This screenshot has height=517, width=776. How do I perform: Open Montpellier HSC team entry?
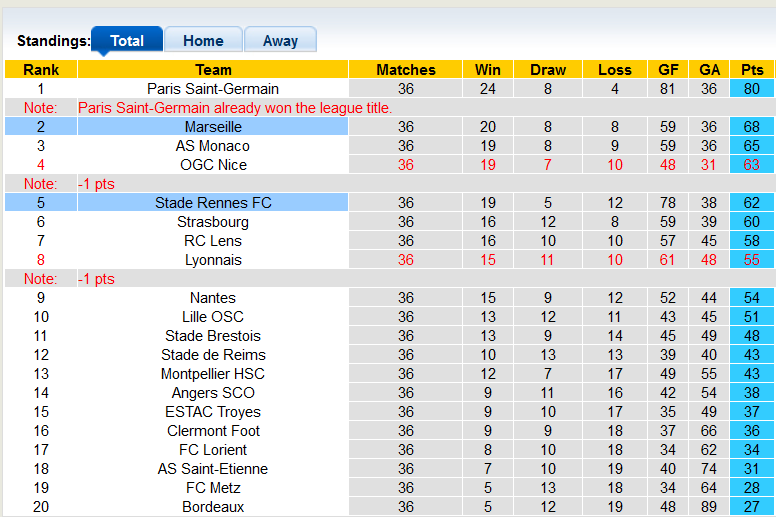(x=213, y=374)
